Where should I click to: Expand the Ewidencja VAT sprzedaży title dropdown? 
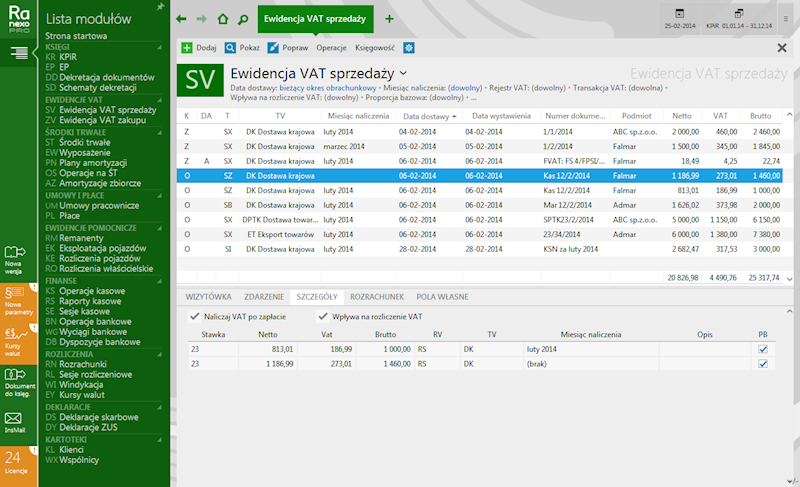click(x=403, y=73)
